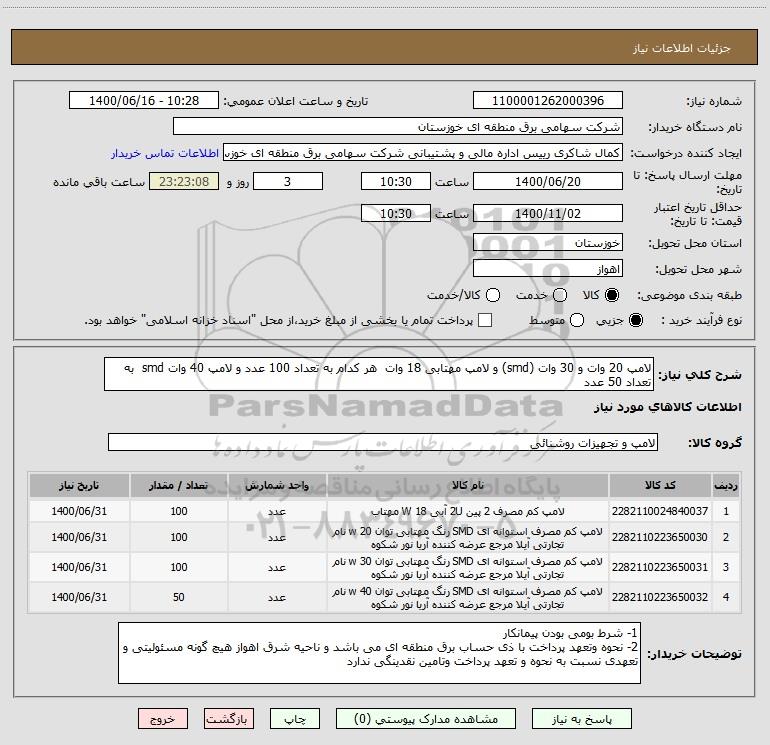Click the 'استان محل تحویل' field
The image size is (770, 745).
pos(547,243)
